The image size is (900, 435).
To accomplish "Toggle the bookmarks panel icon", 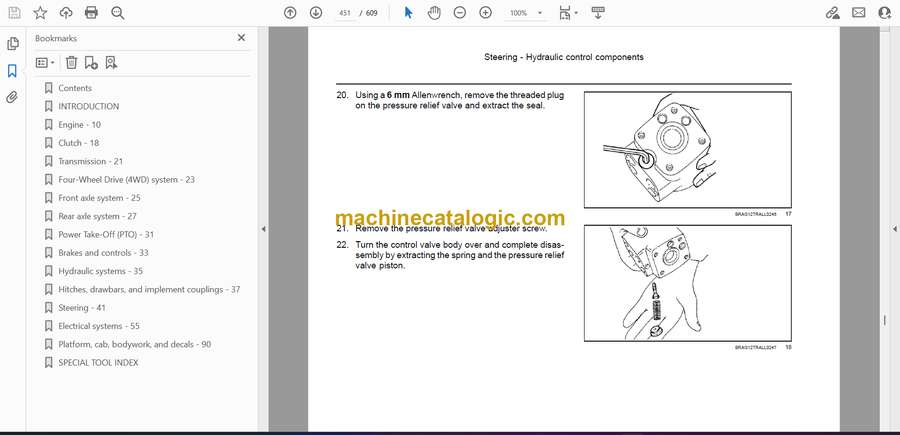I will (x=12, y=71).
